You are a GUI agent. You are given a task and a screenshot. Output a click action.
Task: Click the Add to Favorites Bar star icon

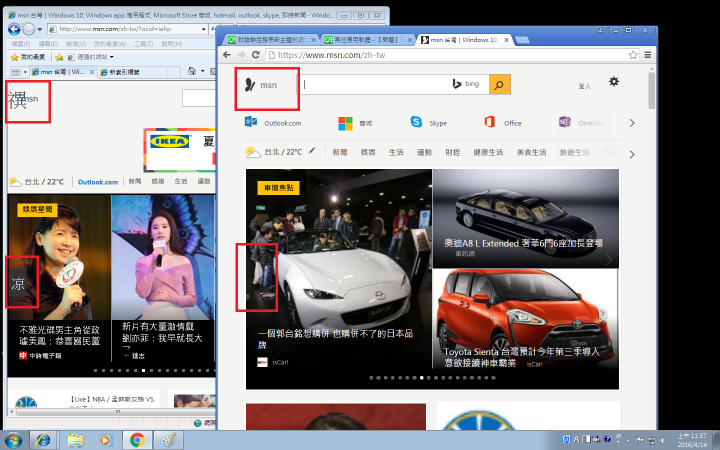click(x=59, y=57)
